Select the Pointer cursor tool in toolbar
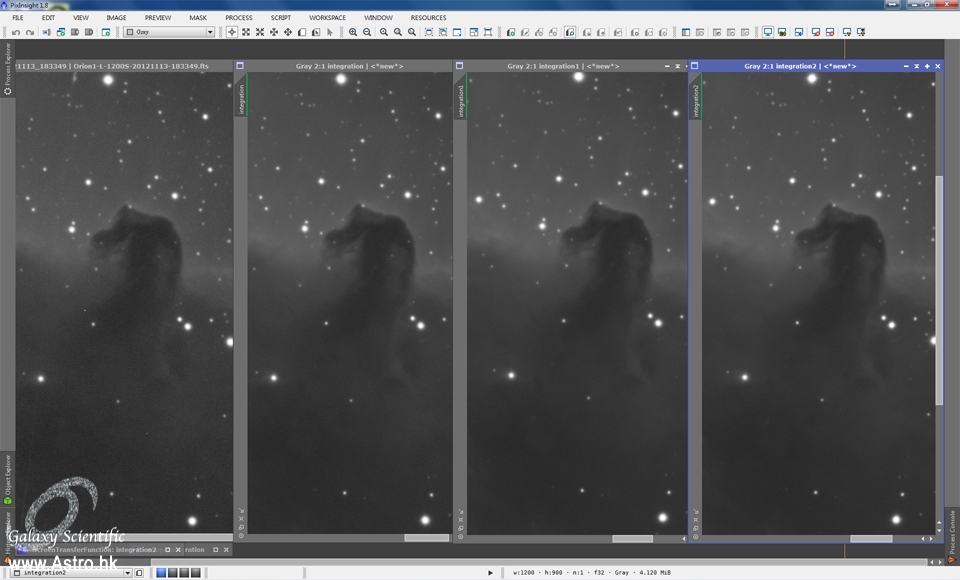The image size is (960, 580). tap(330, 32)
